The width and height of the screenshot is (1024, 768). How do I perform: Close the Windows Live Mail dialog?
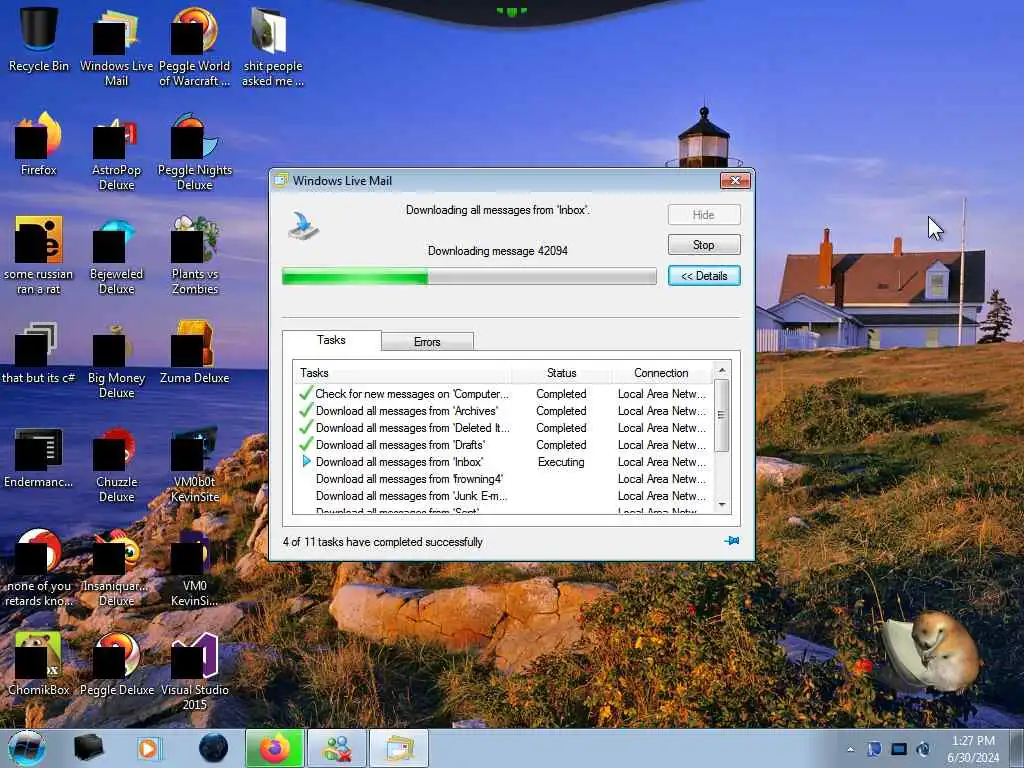click(x=735, y=180)
